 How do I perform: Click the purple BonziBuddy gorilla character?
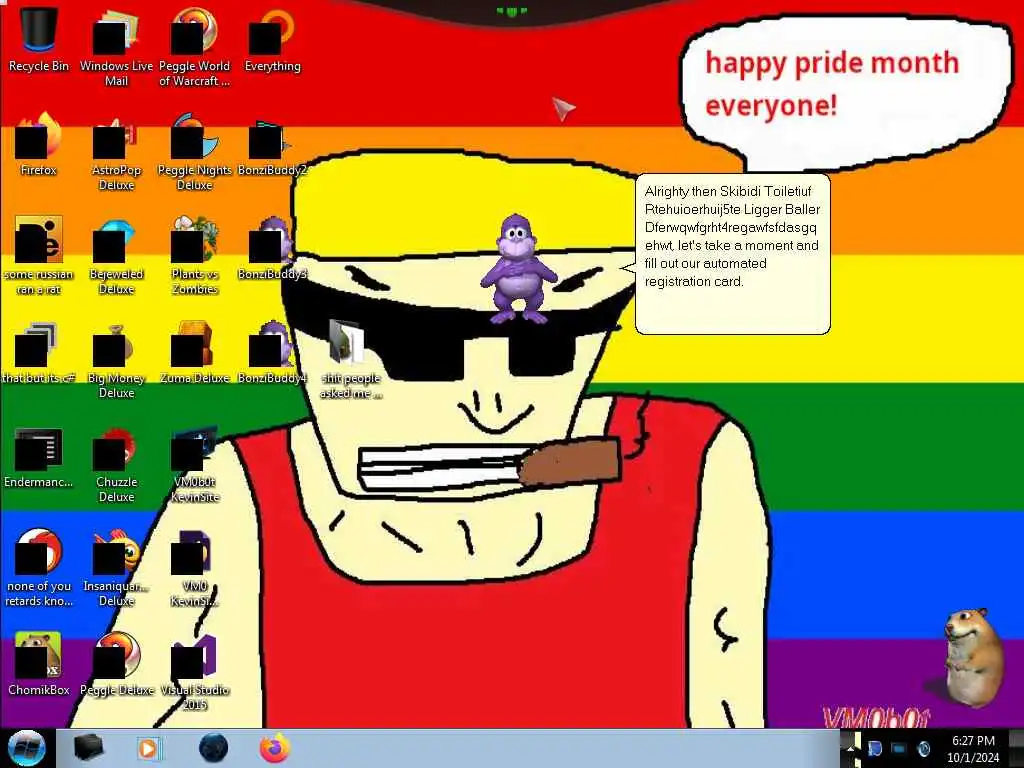[519, 269]
